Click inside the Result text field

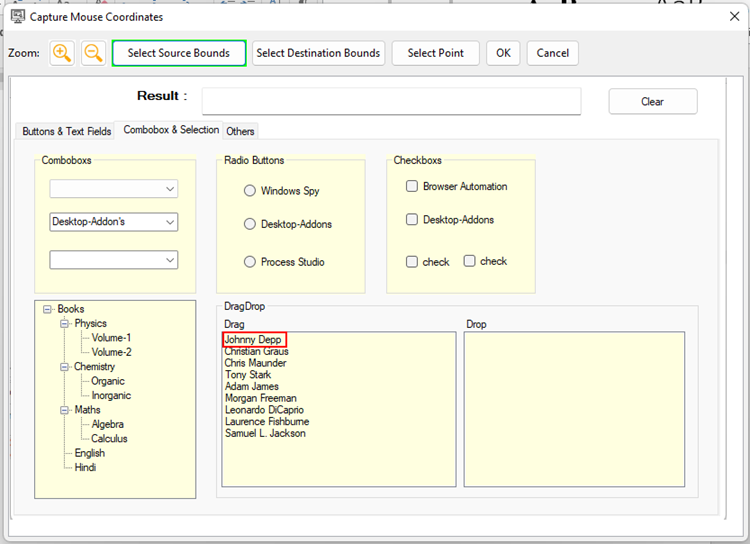point(391,101)
